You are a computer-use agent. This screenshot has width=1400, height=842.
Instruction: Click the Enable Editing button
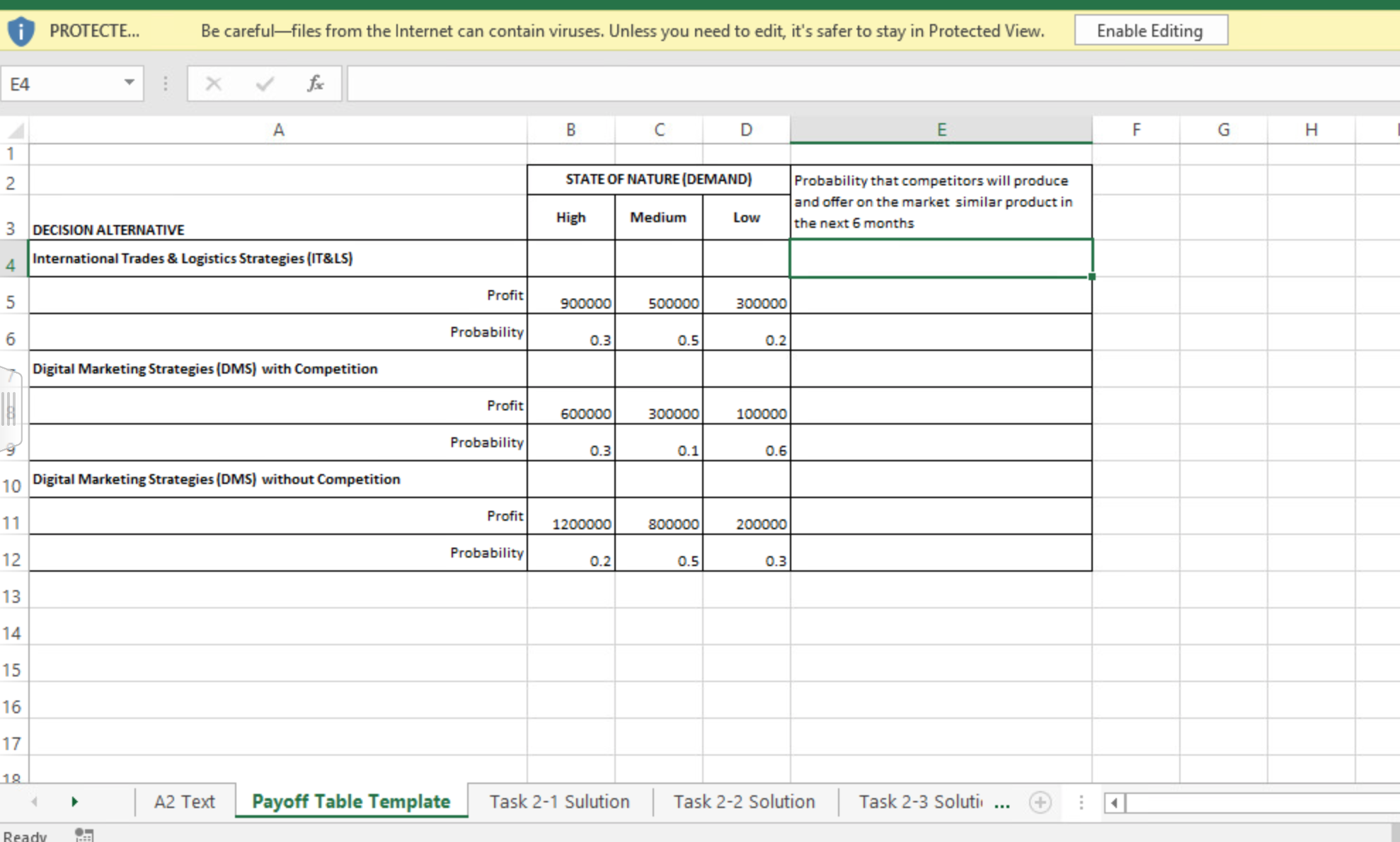click(1151, 31)
